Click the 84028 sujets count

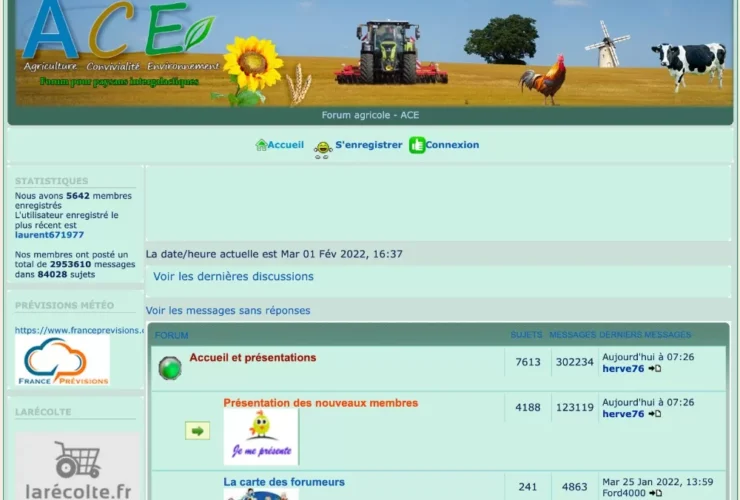52,275
